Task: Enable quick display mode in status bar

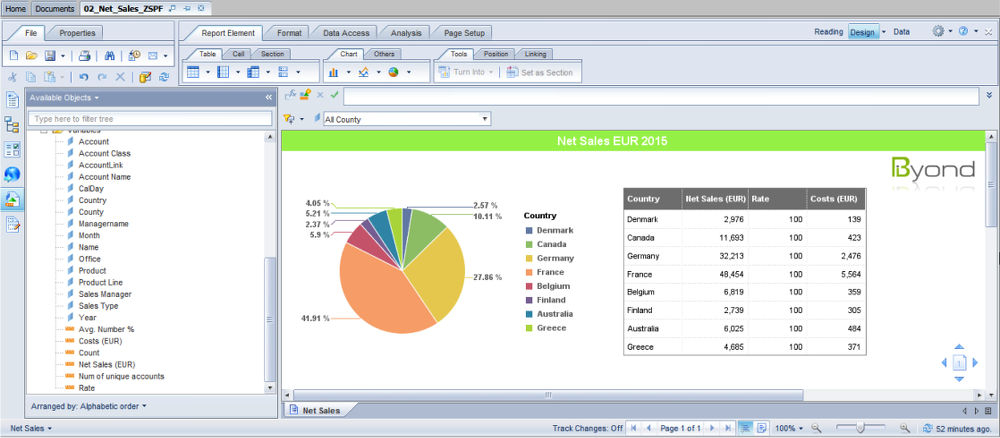Action: (x=745, y=428)
